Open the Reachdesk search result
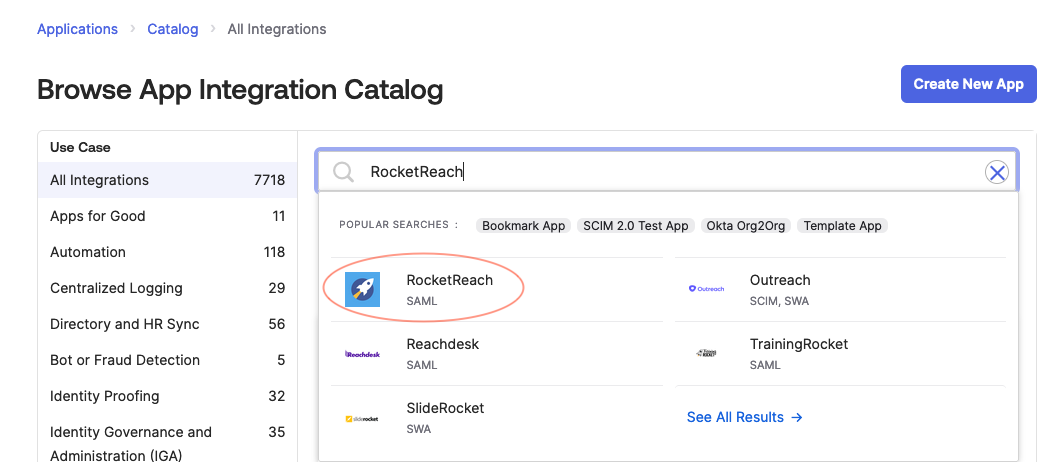 coord(496,353)
